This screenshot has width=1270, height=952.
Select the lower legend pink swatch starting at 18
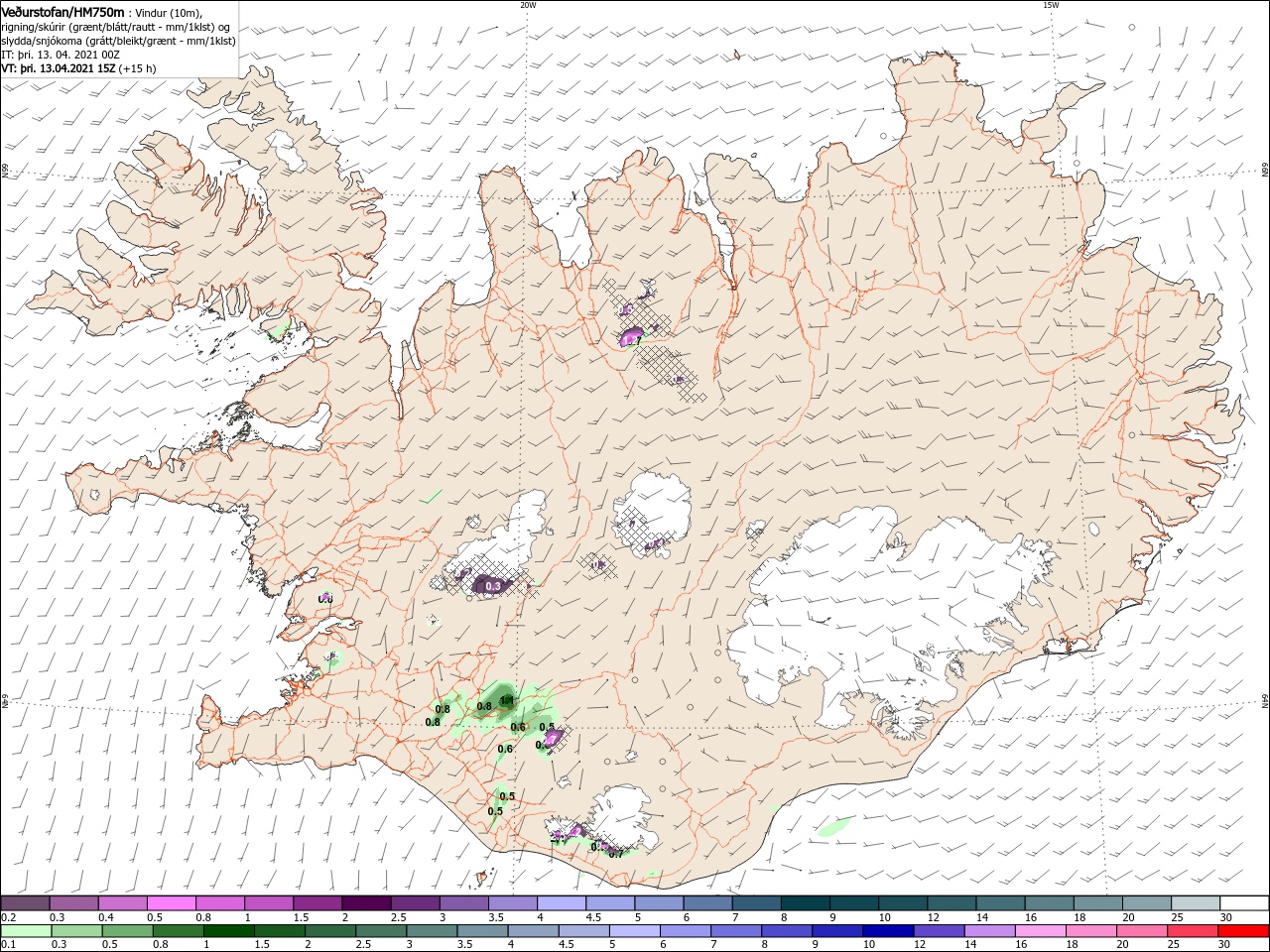1090,931
